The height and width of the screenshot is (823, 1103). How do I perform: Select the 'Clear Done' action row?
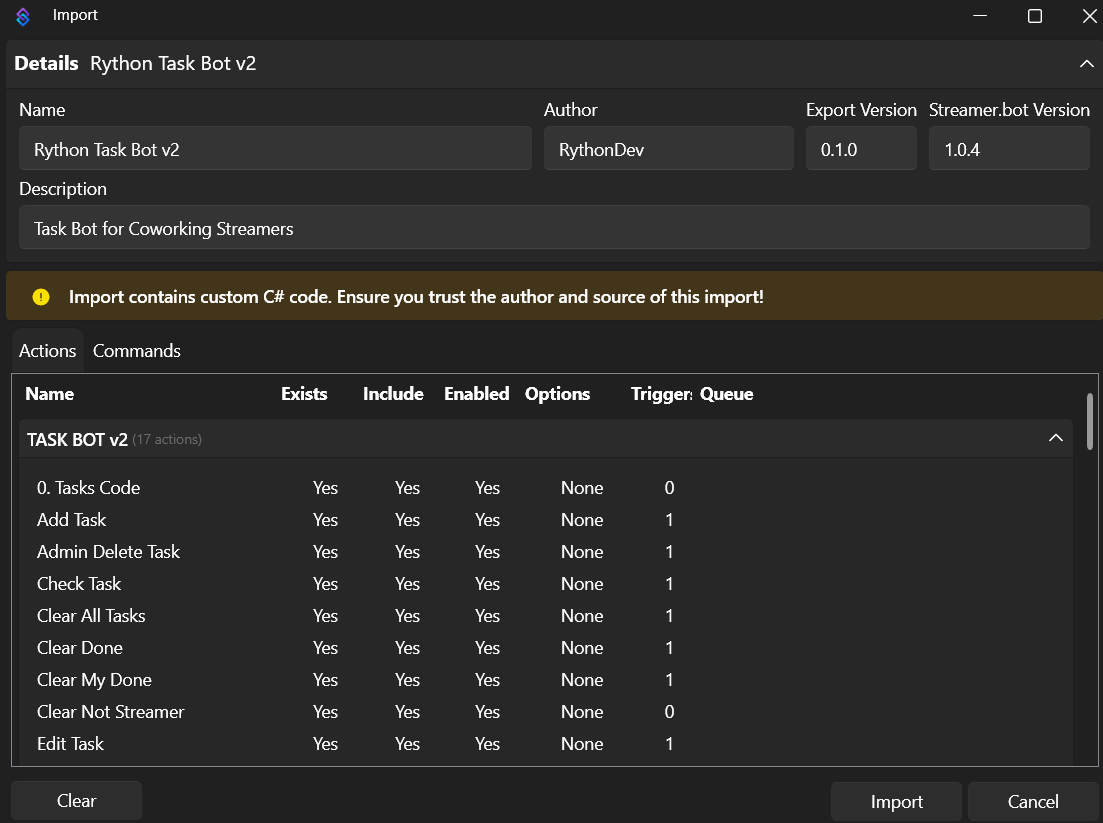[546, 648]
